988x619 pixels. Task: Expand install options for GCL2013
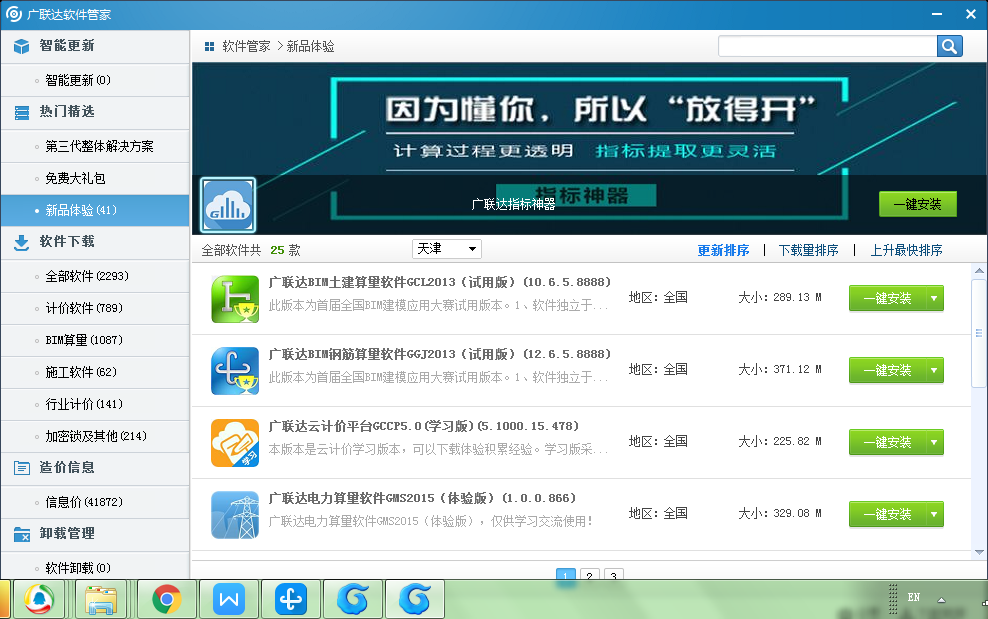tap(934, 298)
